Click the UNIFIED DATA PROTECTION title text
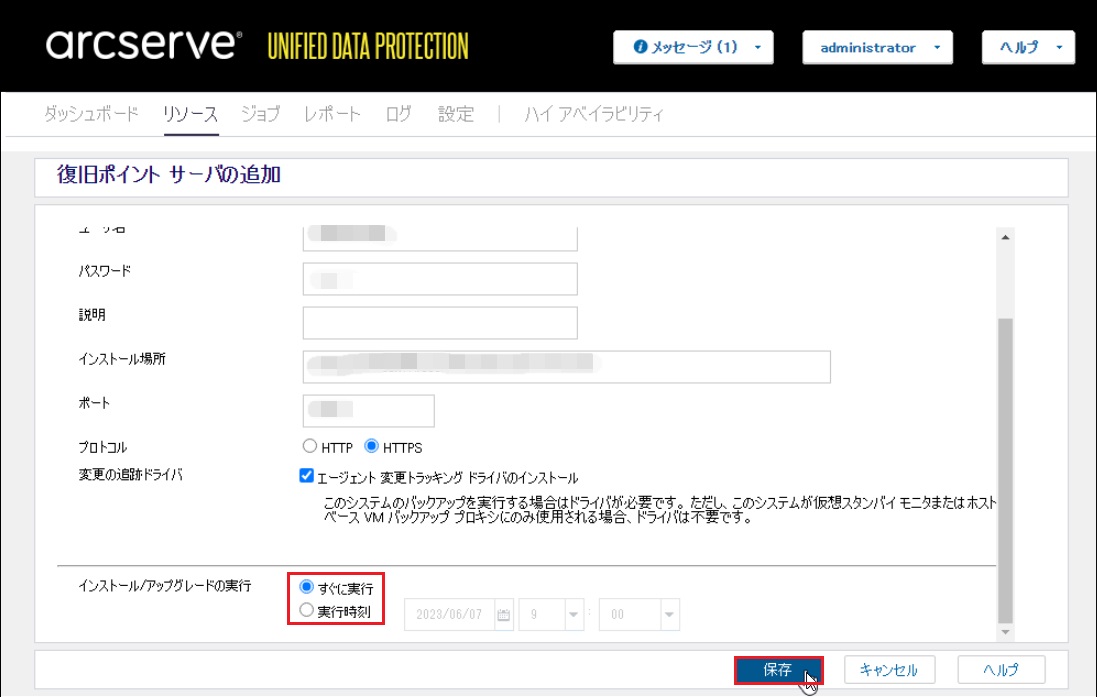Viewport: 1097px width, 697px height. point(368,46)
